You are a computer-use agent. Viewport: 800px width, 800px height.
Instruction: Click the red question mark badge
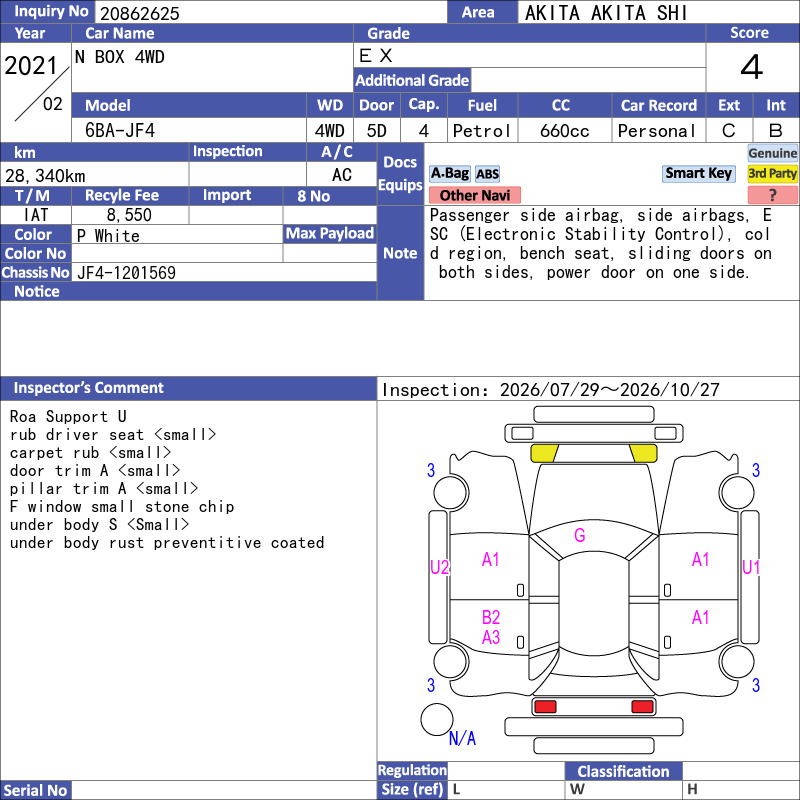(x=772, y=195)
